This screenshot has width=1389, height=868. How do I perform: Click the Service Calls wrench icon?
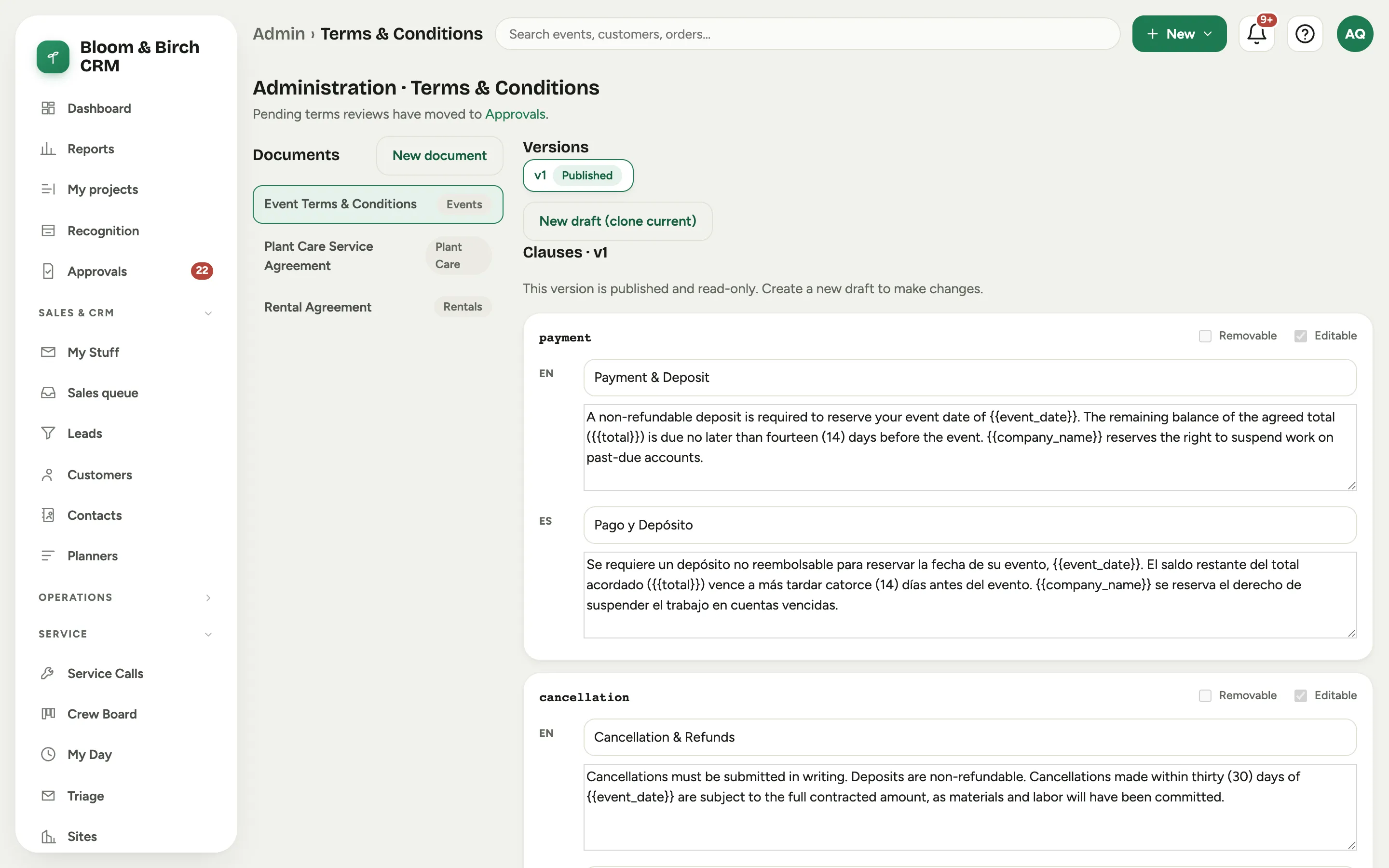click(48, 673)
